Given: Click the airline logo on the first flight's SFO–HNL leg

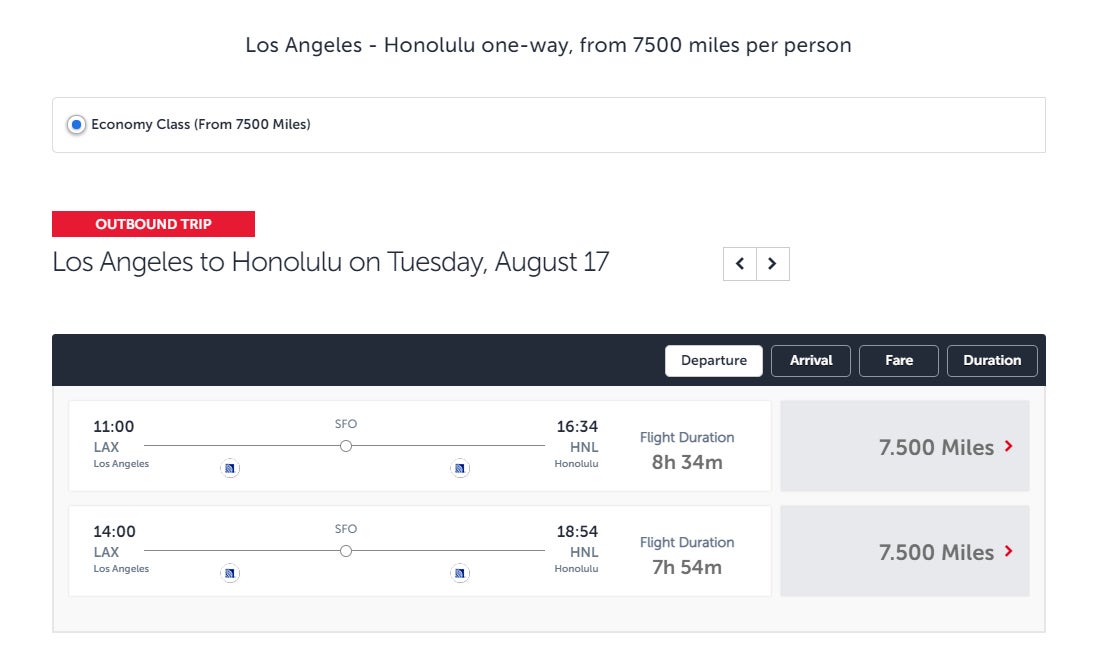Looking at the screenshot, I should [x=459, y=468].
